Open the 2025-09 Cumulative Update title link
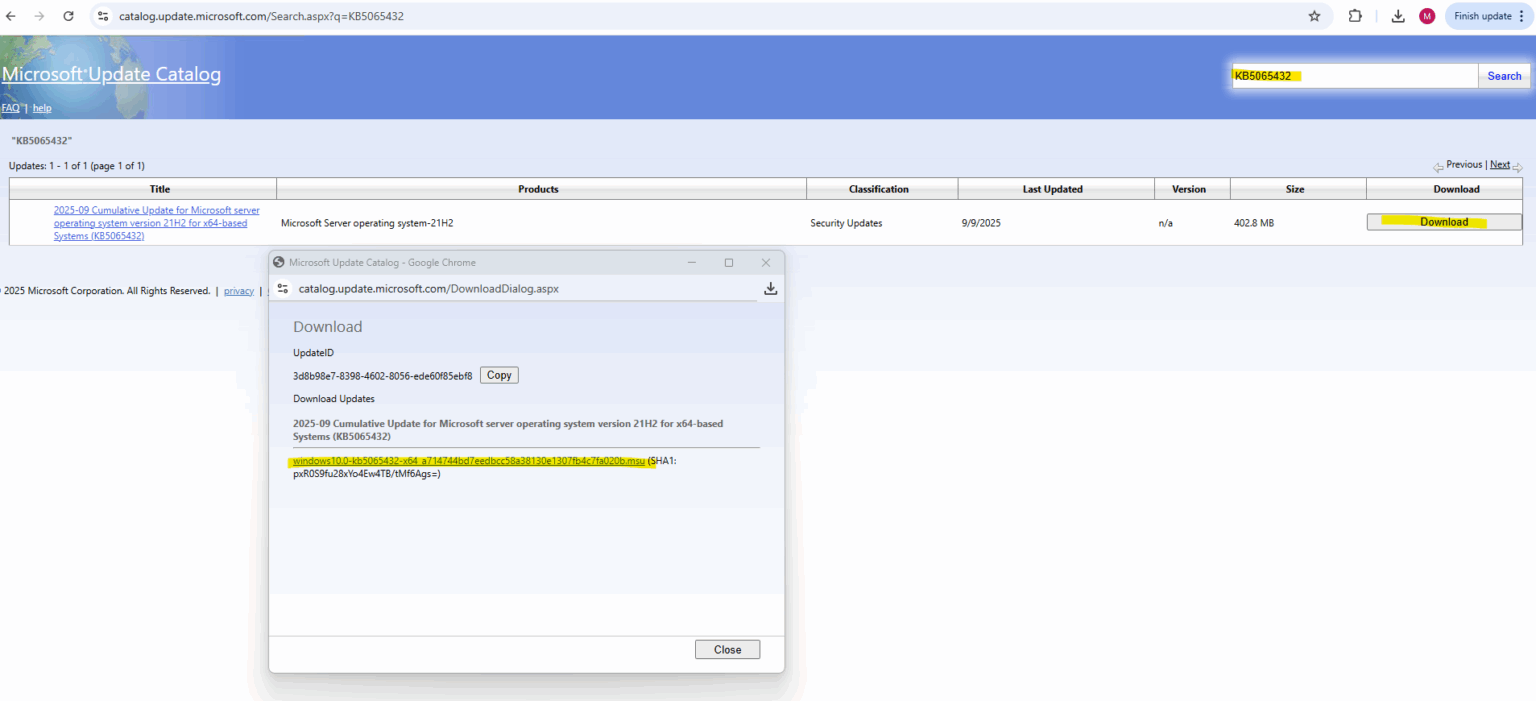 tap(157, 223)
